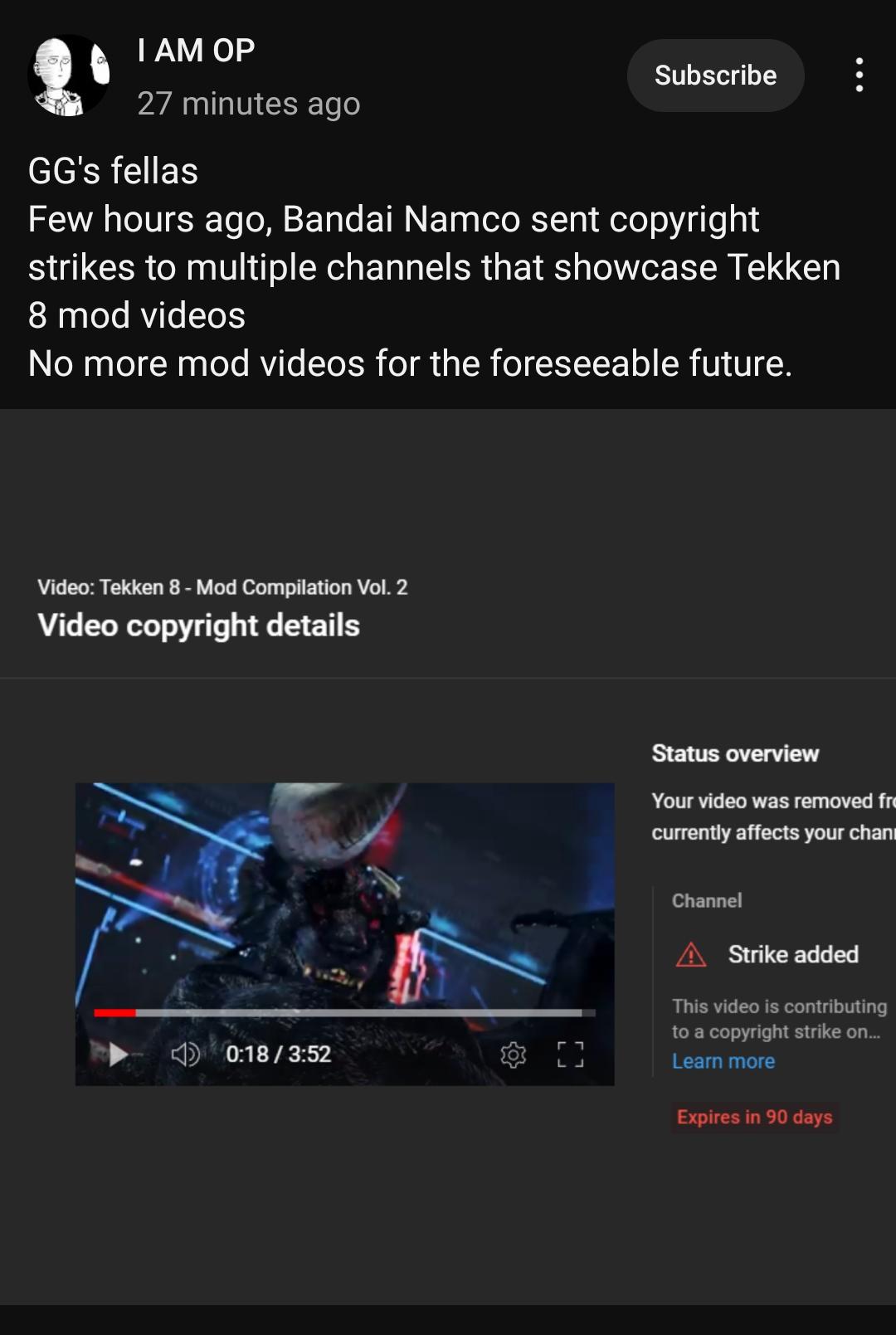Screen dimensions: 896x1335
Task: Enter fullscreen with the brackets icon
Action: [570, 1055]
